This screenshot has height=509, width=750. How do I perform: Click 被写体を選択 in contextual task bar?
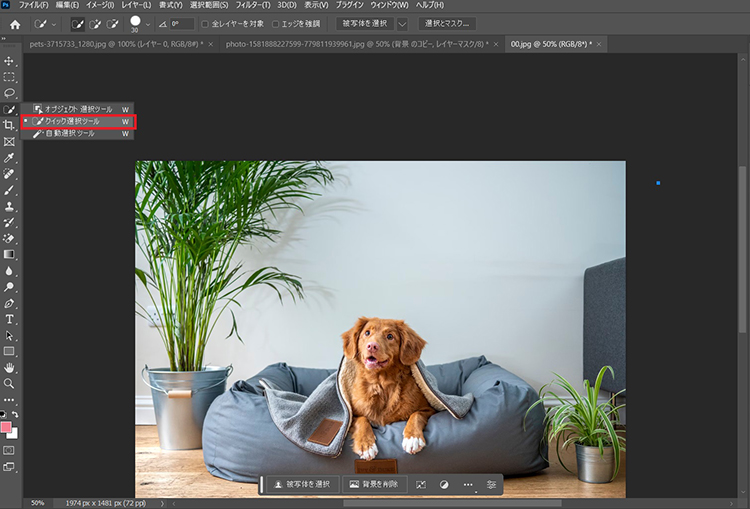coord(302,485)
